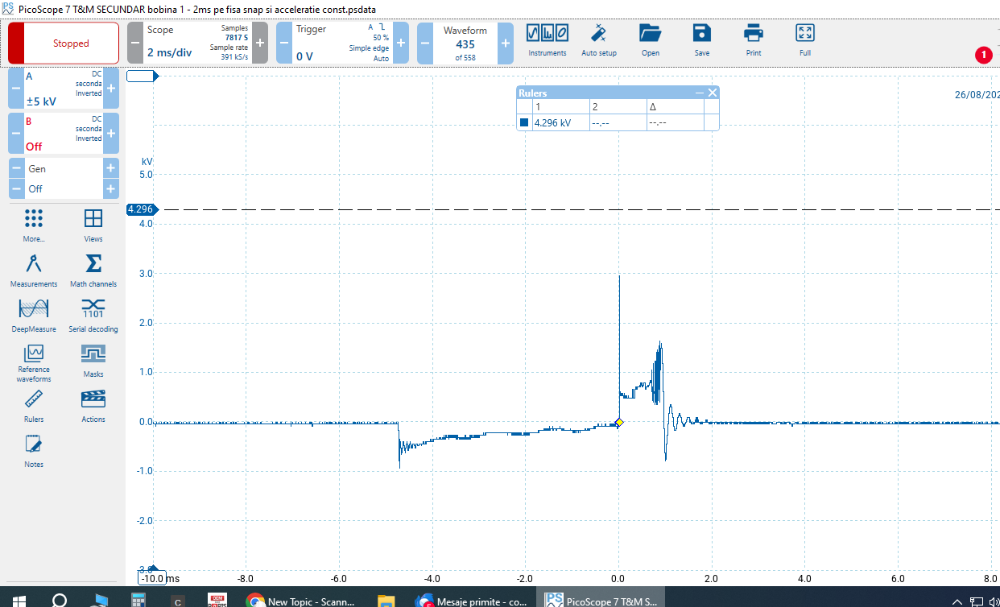The image size is (1000, 607).
Task: Increase the Scope timebase with plus
Action: 260,43
